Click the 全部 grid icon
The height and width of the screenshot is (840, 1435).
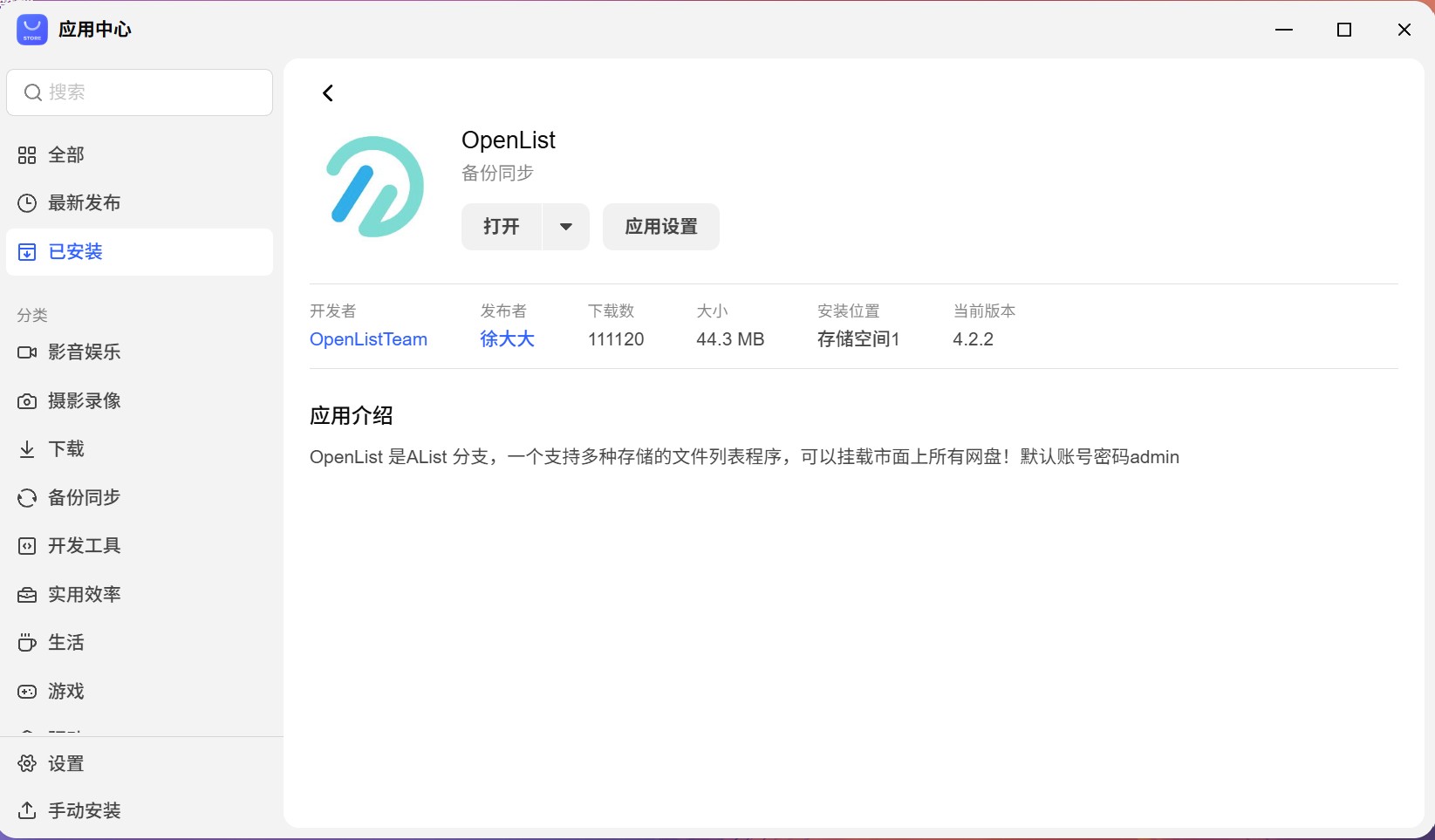click(27, 155)
